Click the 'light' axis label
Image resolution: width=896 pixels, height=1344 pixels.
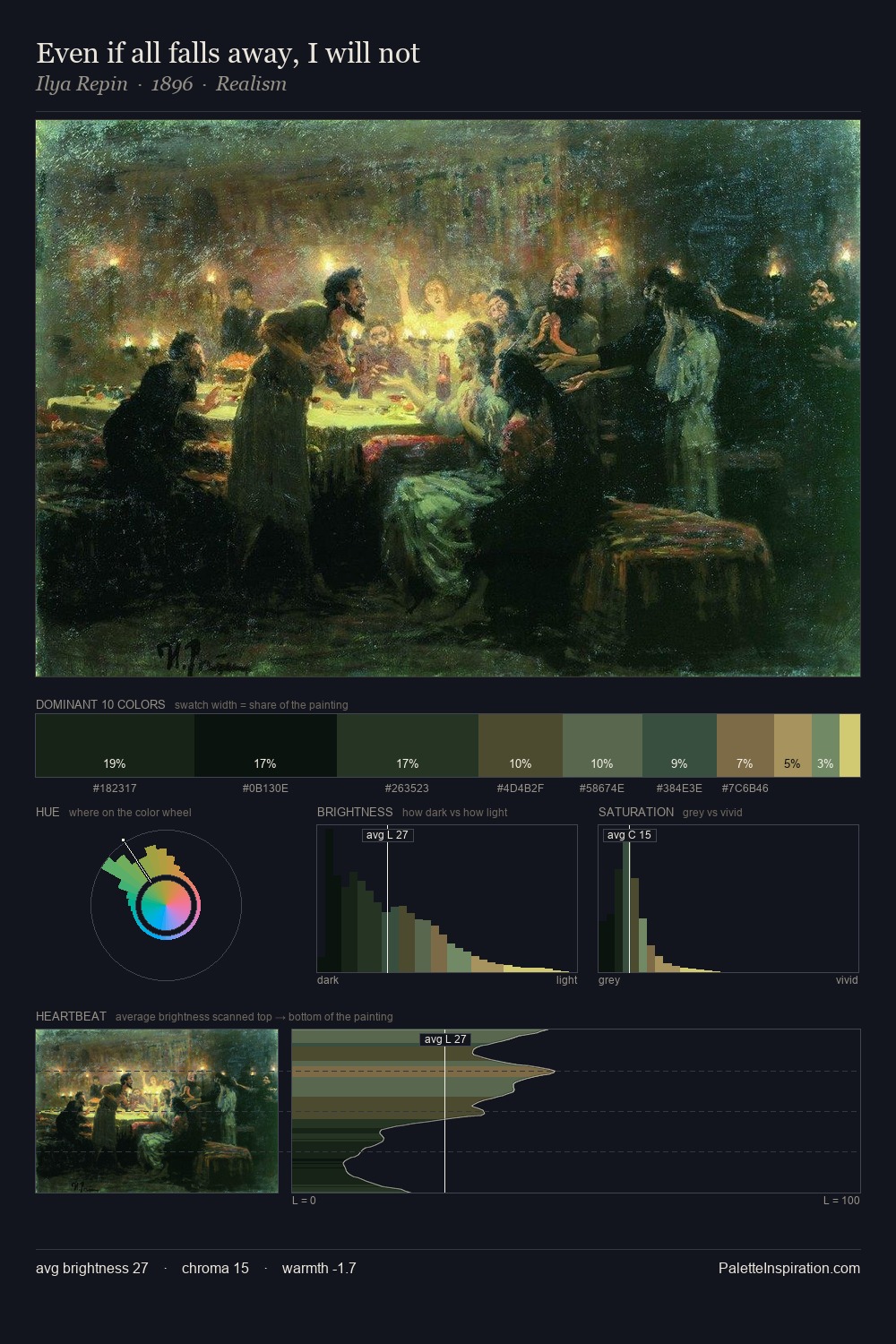tap(566, 980)
